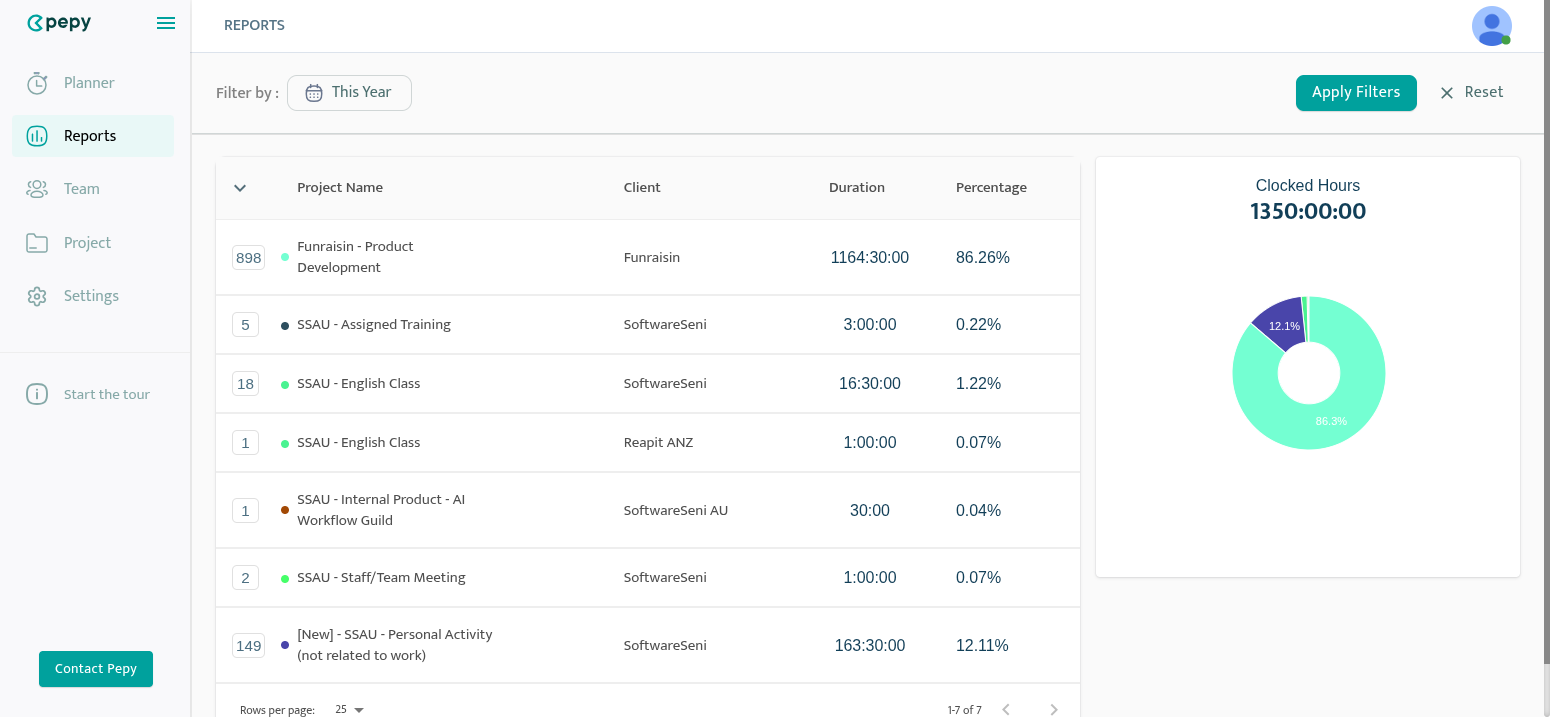This screenshot has width=1550, height=717.
Task: Click SSAU - English Class for SoftwareSeni
Action: [358, 384]
